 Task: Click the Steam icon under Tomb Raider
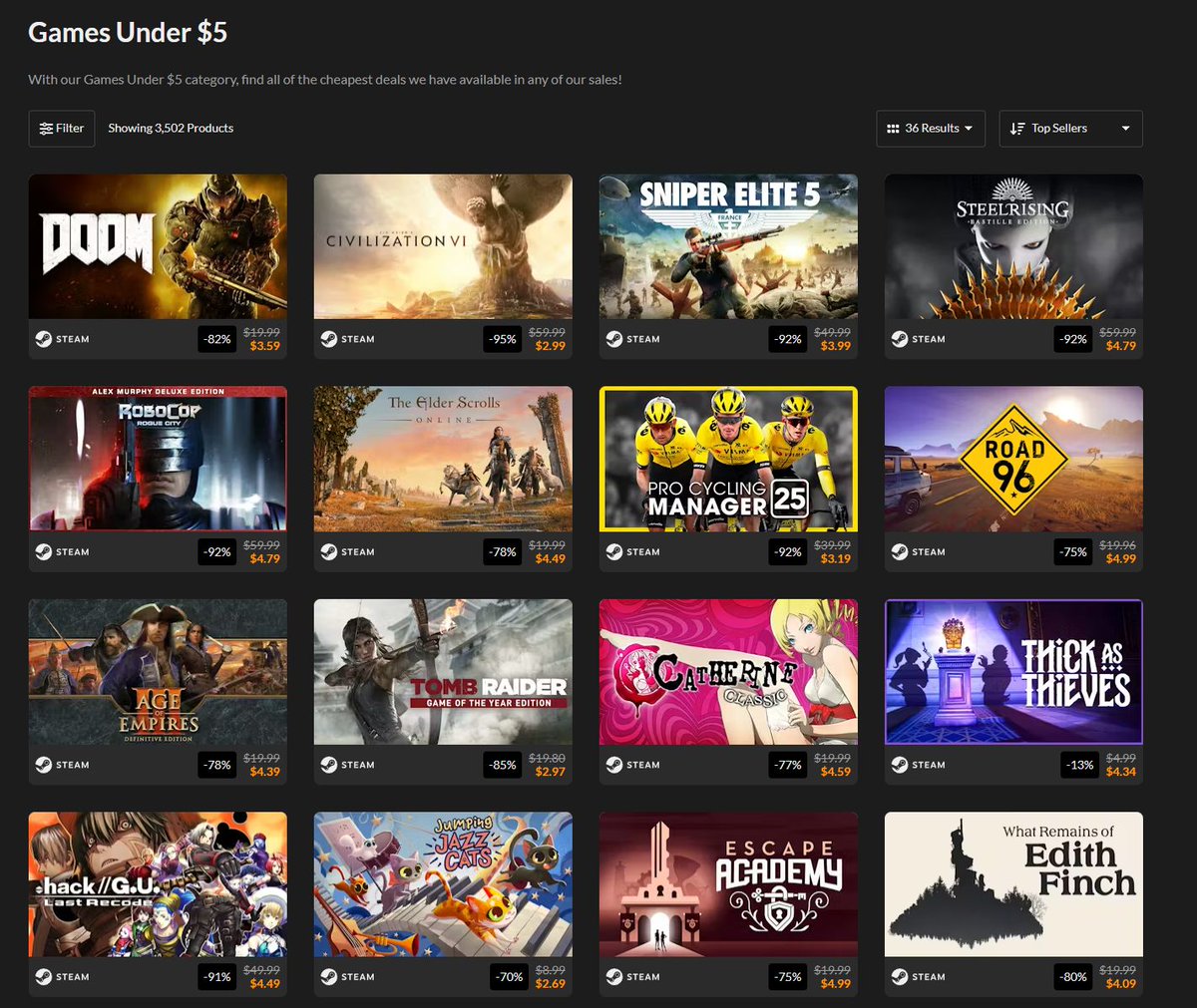[x=329, y=765]
